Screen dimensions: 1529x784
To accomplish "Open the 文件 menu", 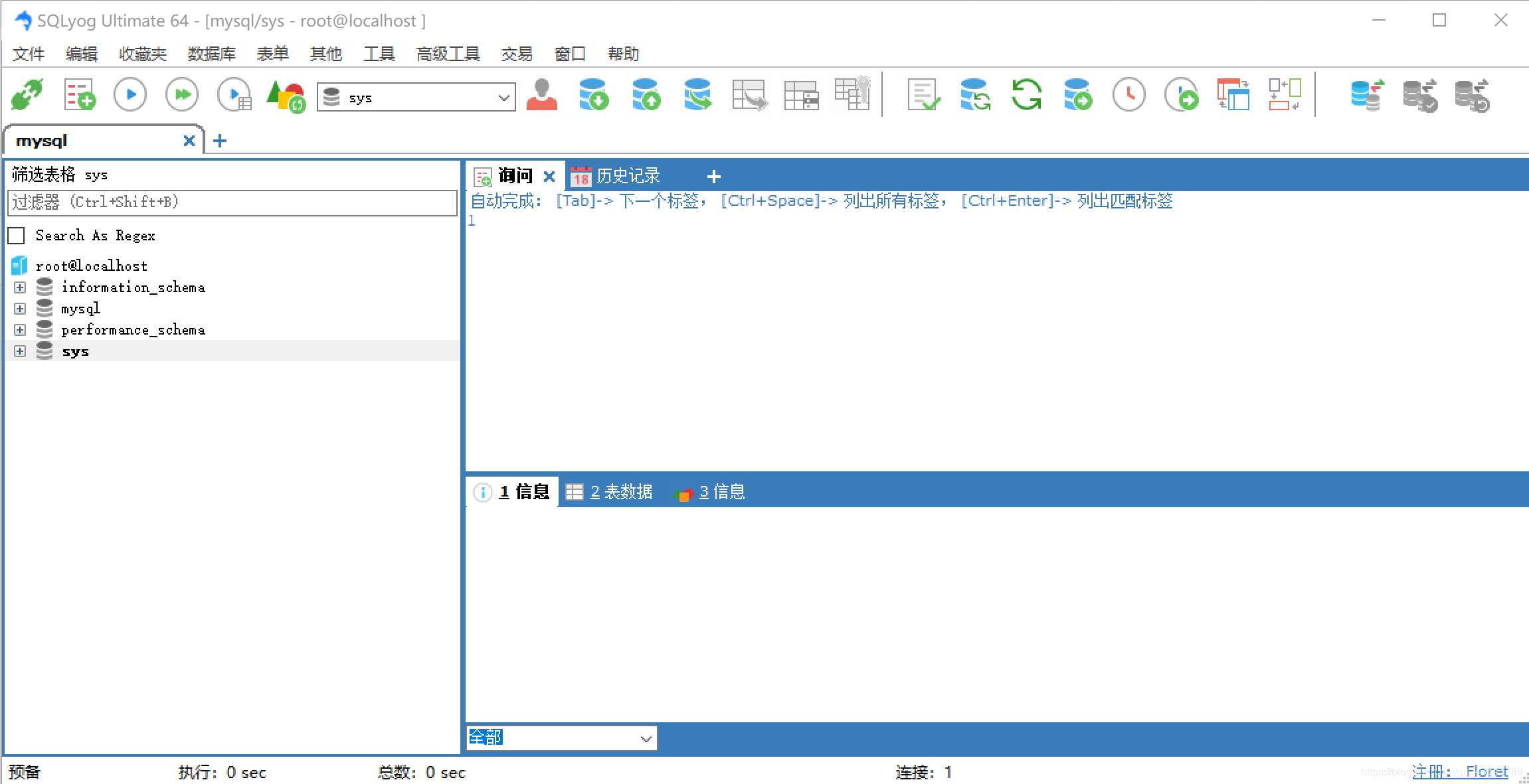I will [29, 54].
